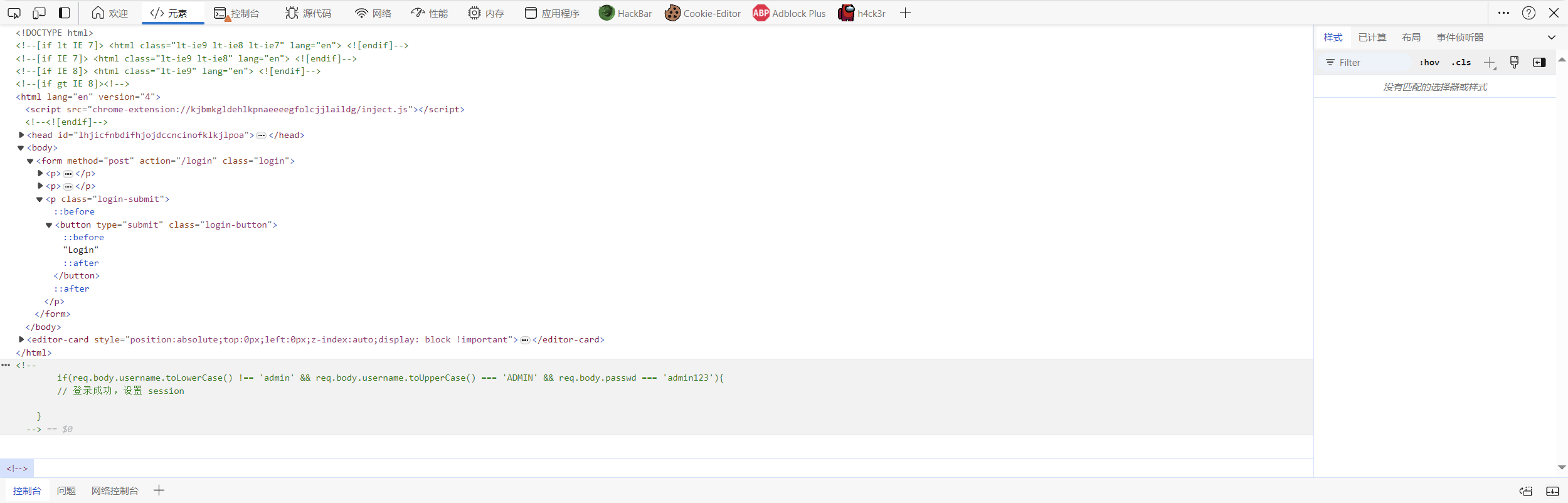Open the 性能 performance tab
The image size is (1568, 503).
pos(429,13)
